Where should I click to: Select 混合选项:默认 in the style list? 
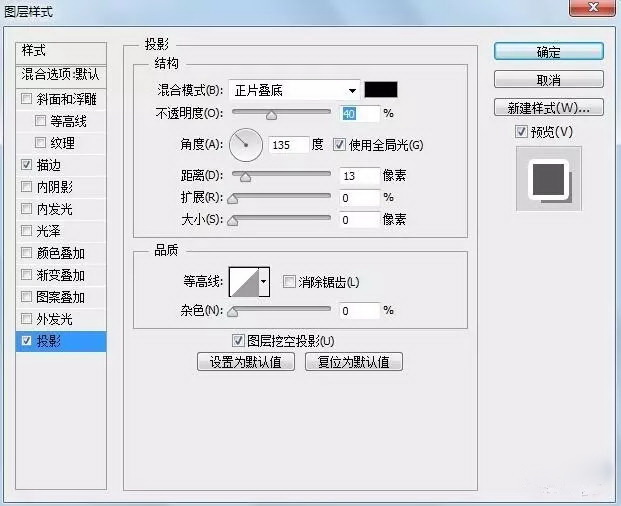pyautogui.click(x=61, y=76)
